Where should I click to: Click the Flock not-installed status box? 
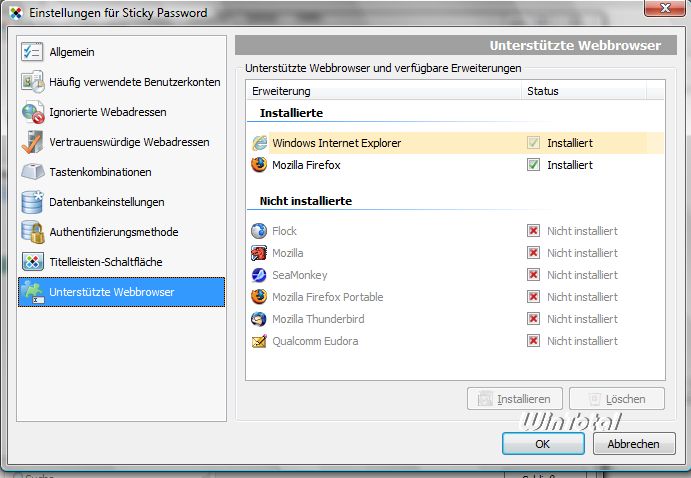(x=533, y=230)
